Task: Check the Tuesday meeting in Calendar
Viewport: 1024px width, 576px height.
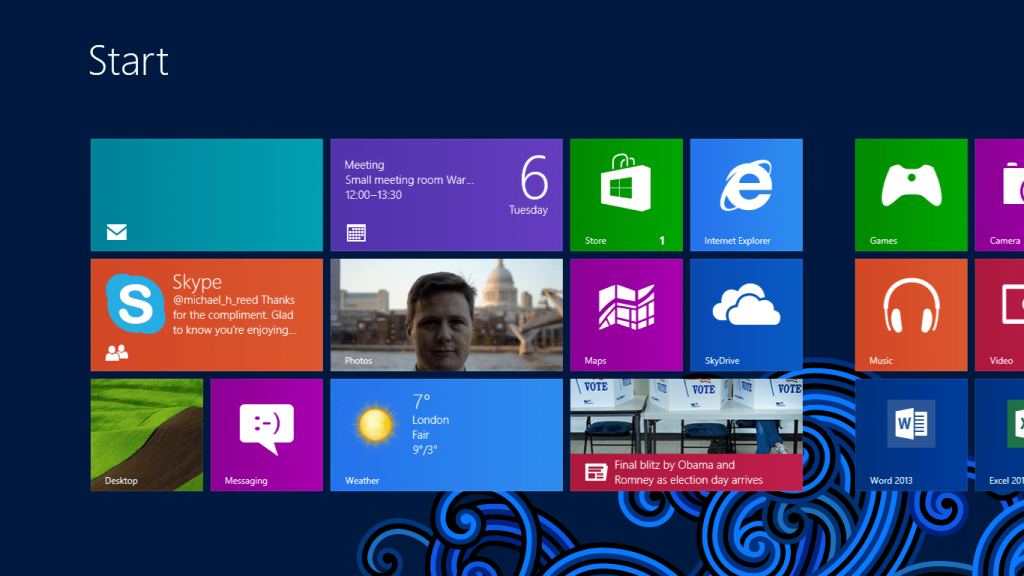Action: point(446,195)
